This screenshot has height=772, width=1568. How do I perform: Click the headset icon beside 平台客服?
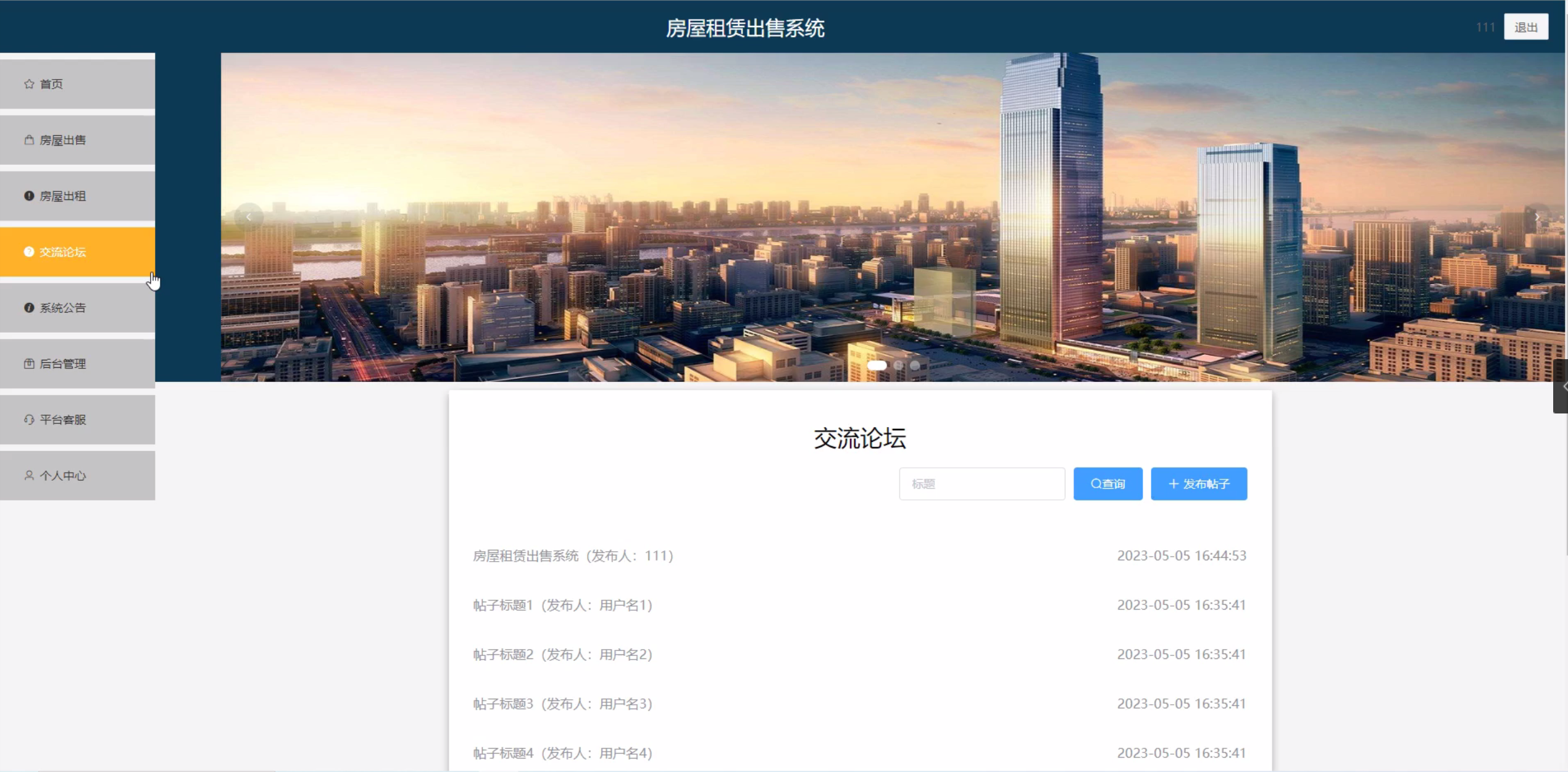tap(29, 420)
